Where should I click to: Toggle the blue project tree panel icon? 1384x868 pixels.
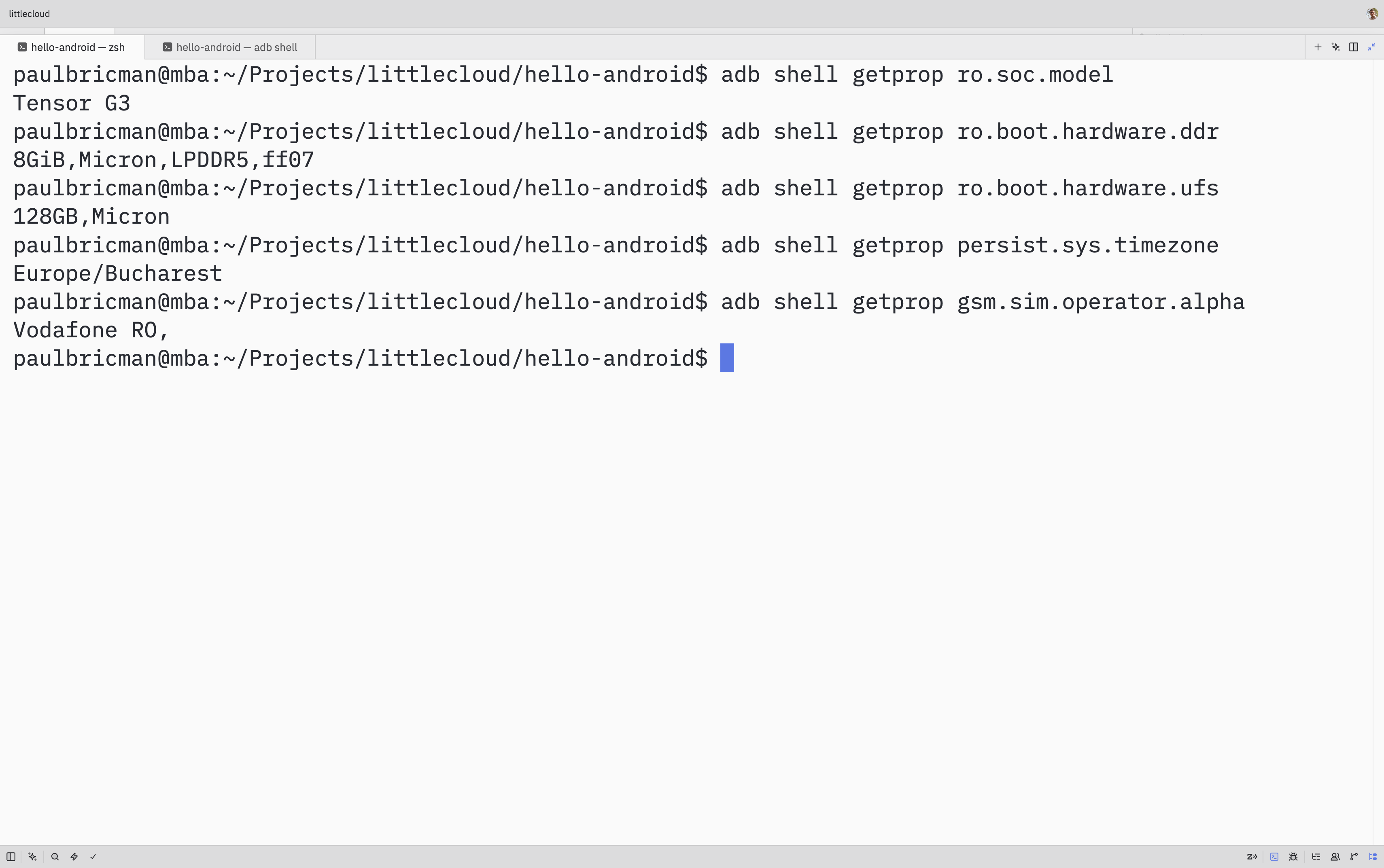pos(1373,857)
